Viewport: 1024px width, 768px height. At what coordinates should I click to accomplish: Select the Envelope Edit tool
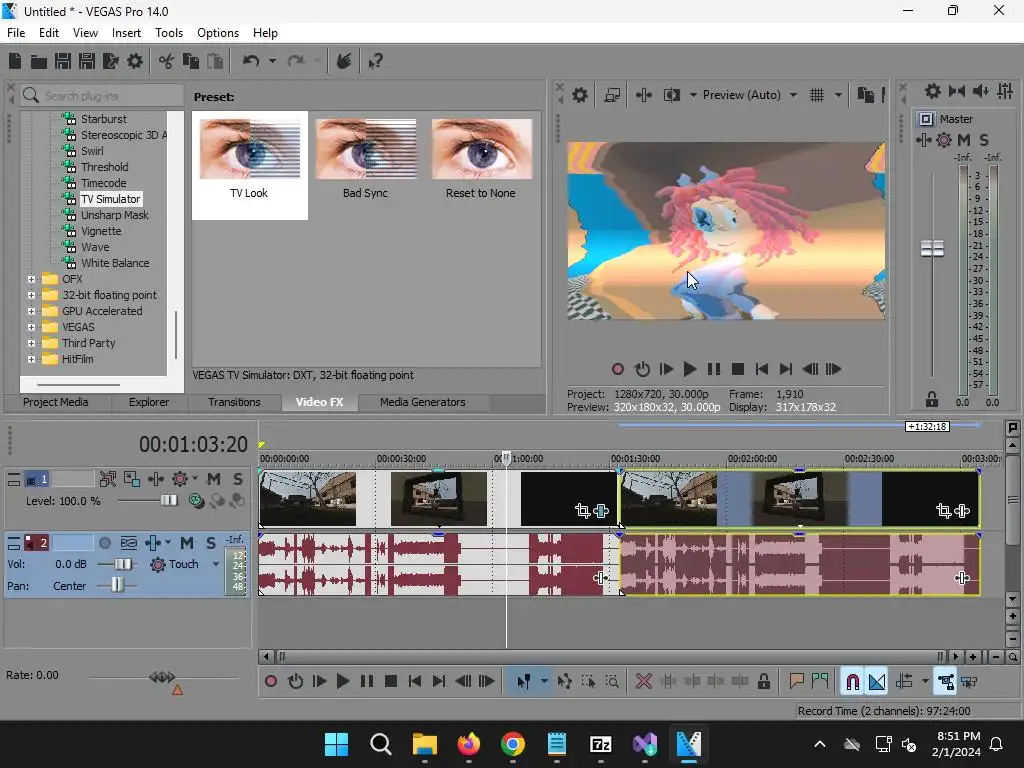tap(564, 682)
